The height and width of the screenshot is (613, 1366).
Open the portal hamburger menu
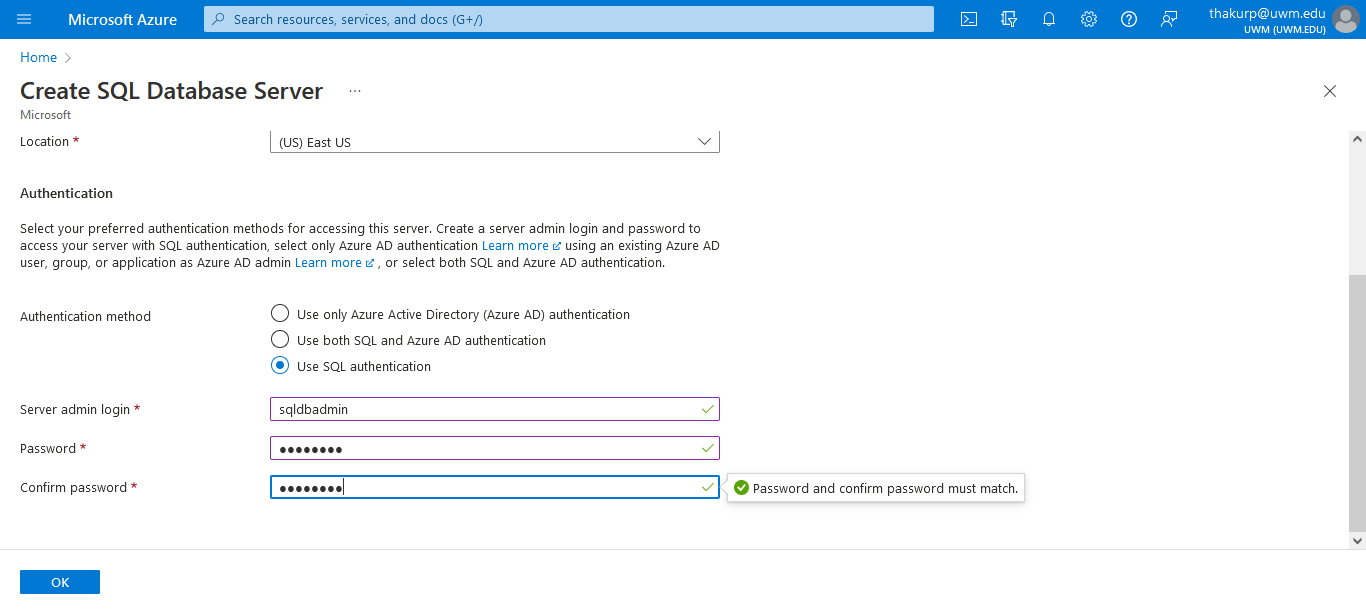click(x=25, y=18)
